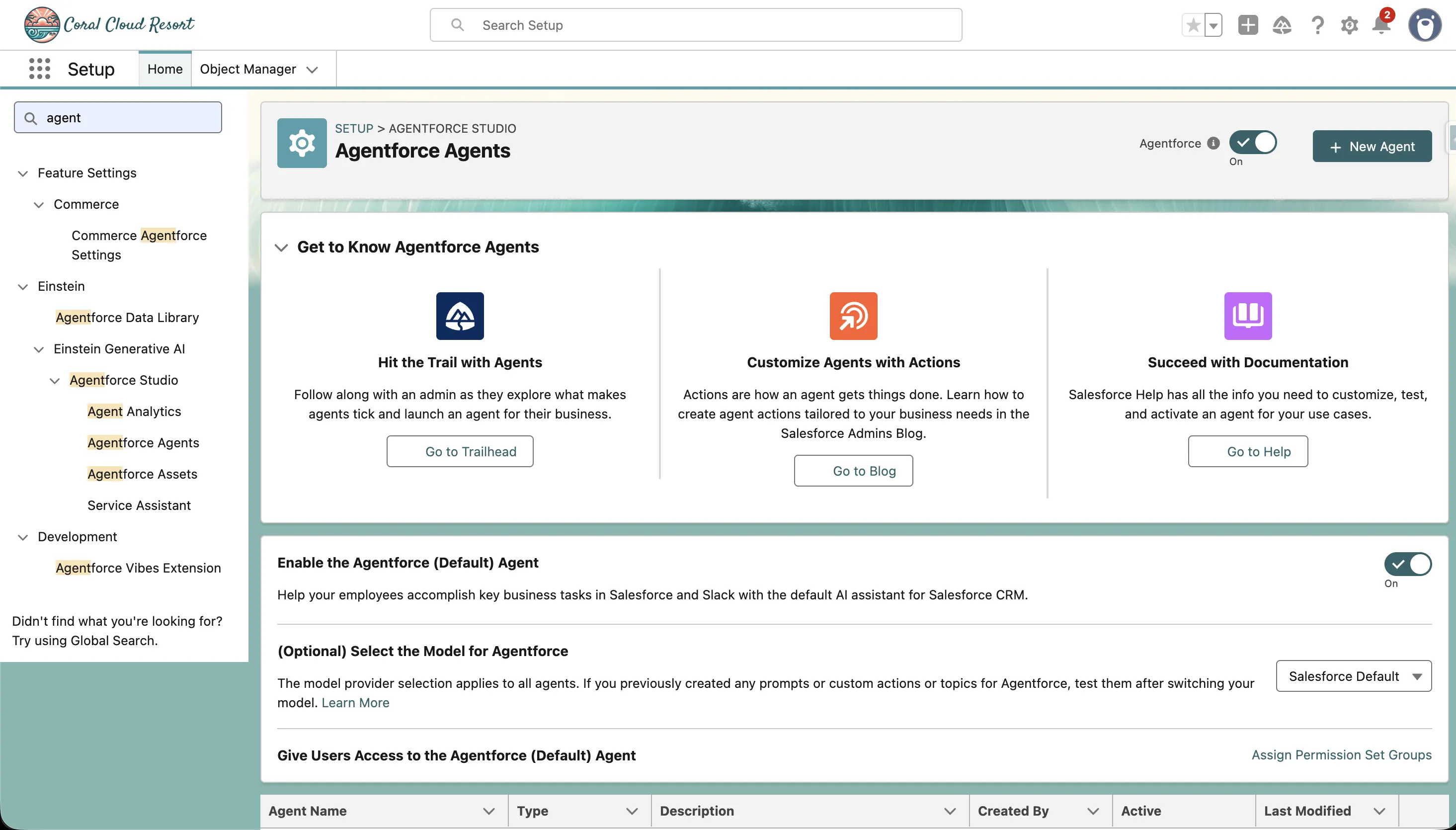Image resolution: width=1456 pixels, height=830 pixels.
Task: Open the Setup gear menu in top bar
Action: 1349,25
